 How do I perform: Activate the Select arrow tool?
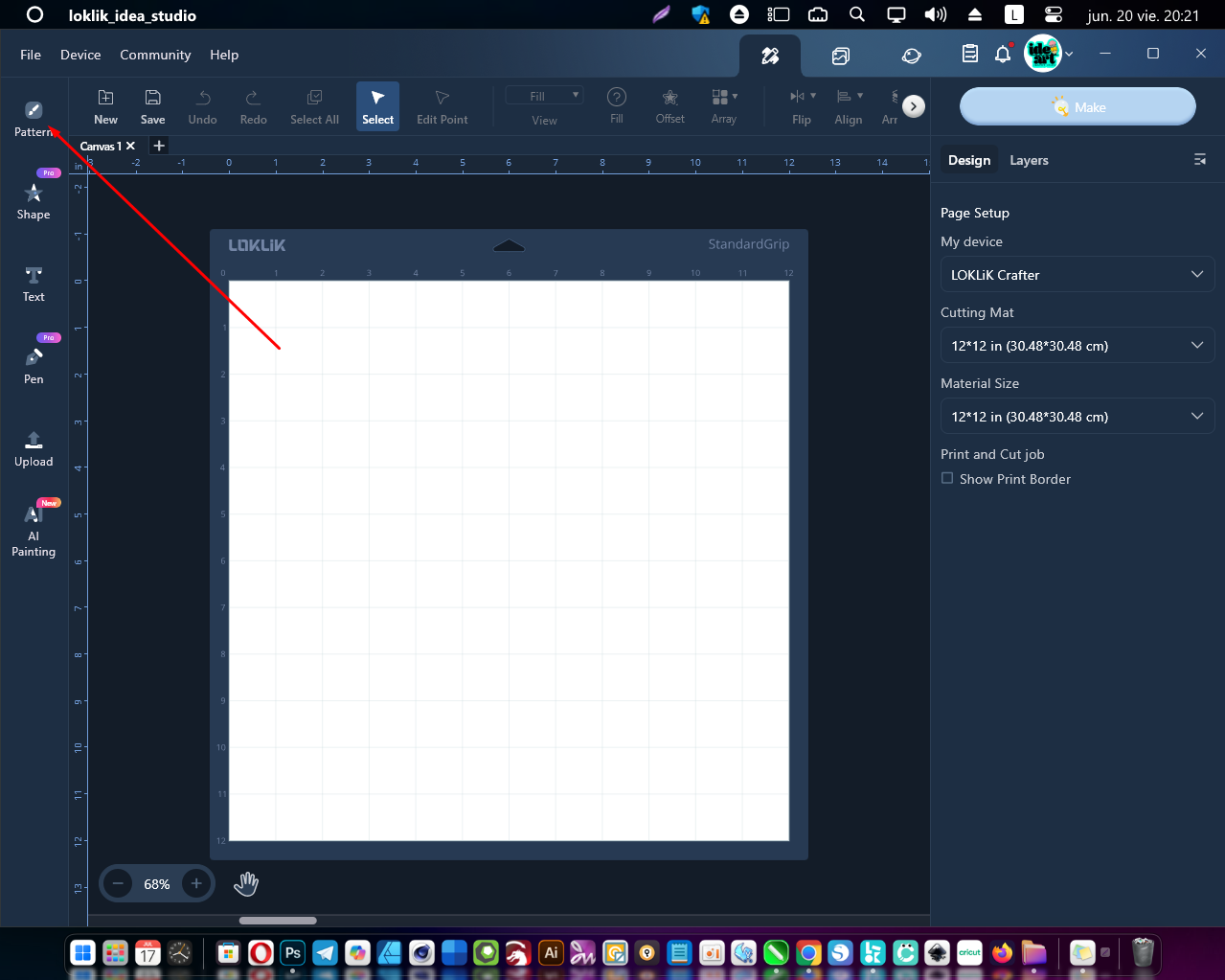pos(377,106)
